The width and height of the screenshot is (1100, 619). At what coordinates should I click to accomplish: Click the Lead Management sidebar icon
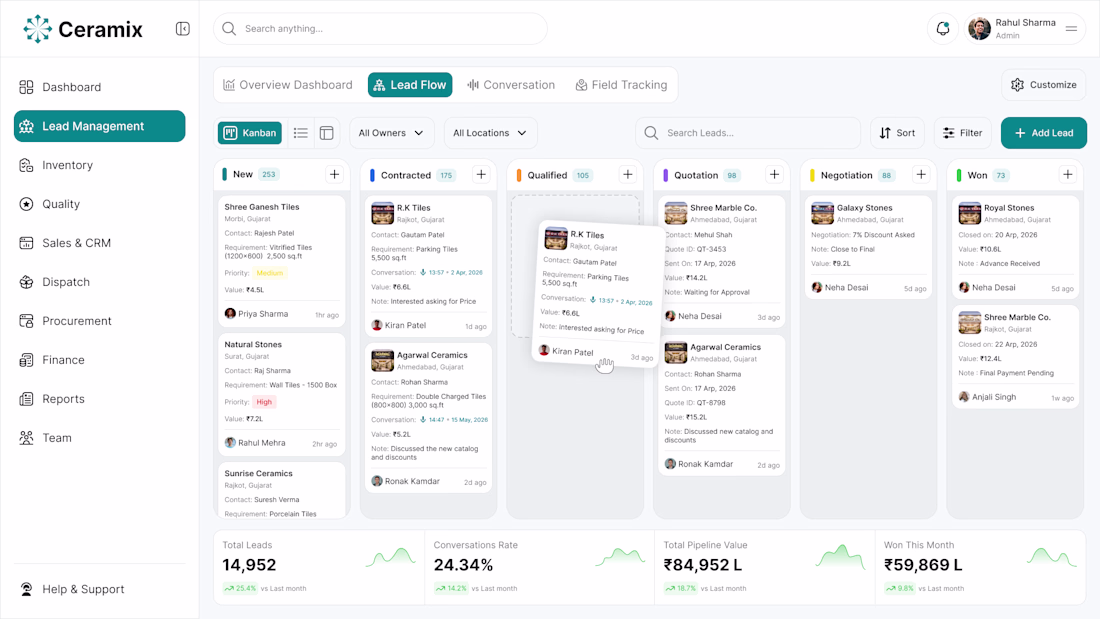(26, 126)
